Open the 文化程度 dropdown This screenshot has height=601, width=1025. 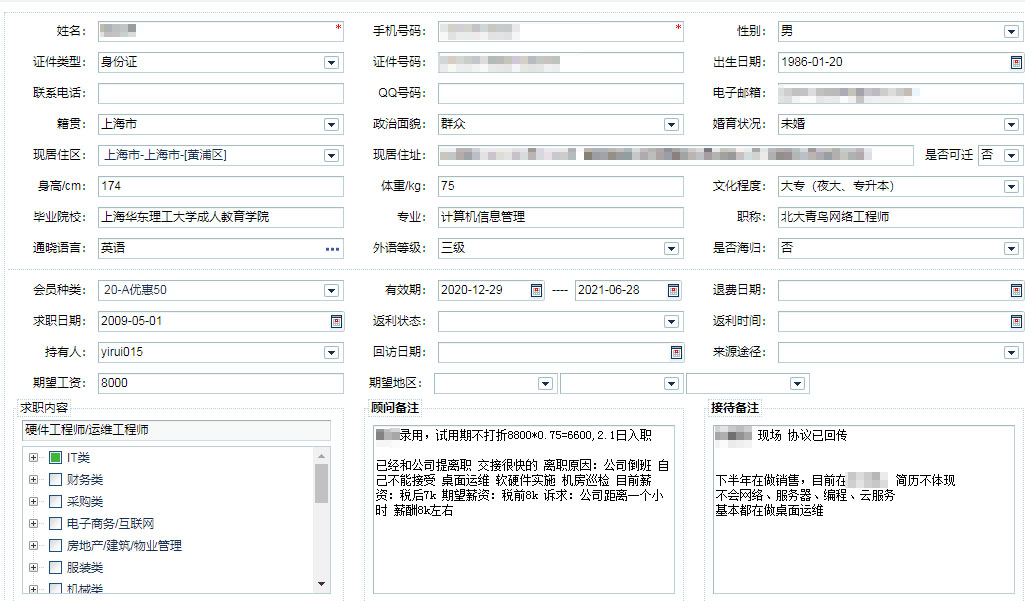1011,186
